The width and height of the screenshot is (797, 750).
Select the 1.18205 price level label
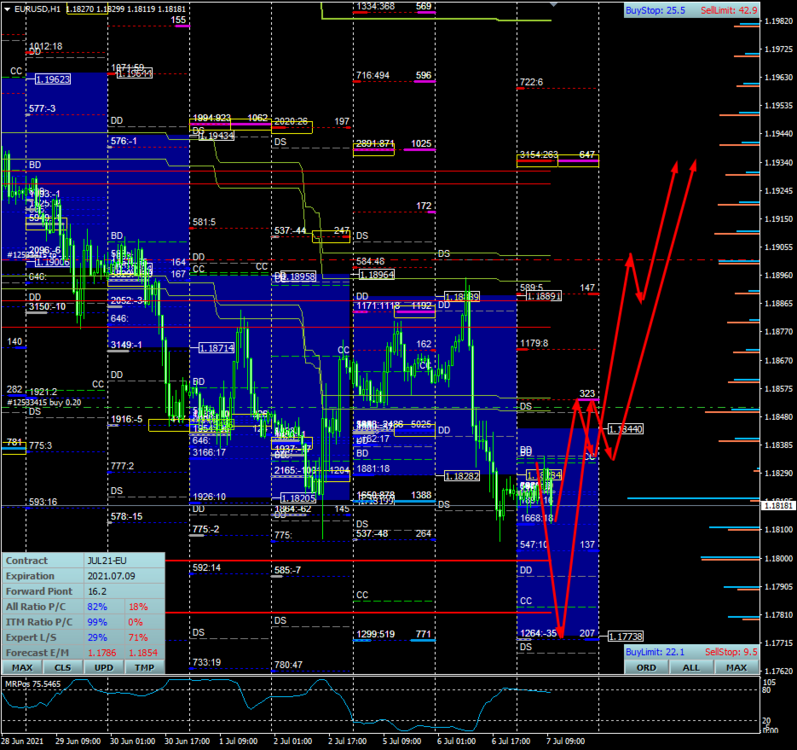(x=298, y=498)
